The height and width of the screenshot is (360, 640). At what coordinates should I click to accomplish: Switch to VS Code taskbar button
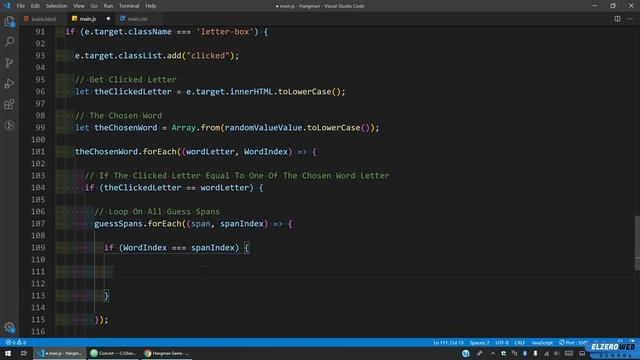(x=60, y=353)
